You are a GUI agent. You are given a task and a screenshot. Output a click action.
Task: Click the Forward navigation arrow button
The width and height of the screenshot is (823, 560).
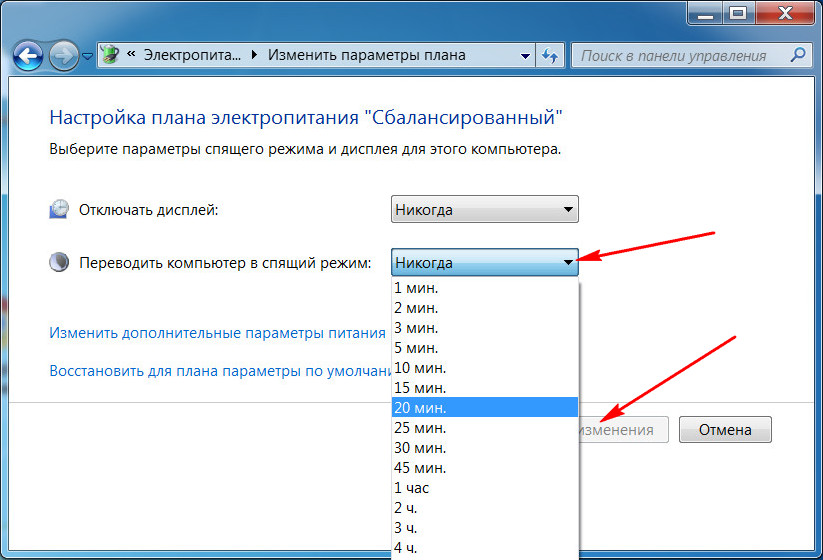click(63, 54)
